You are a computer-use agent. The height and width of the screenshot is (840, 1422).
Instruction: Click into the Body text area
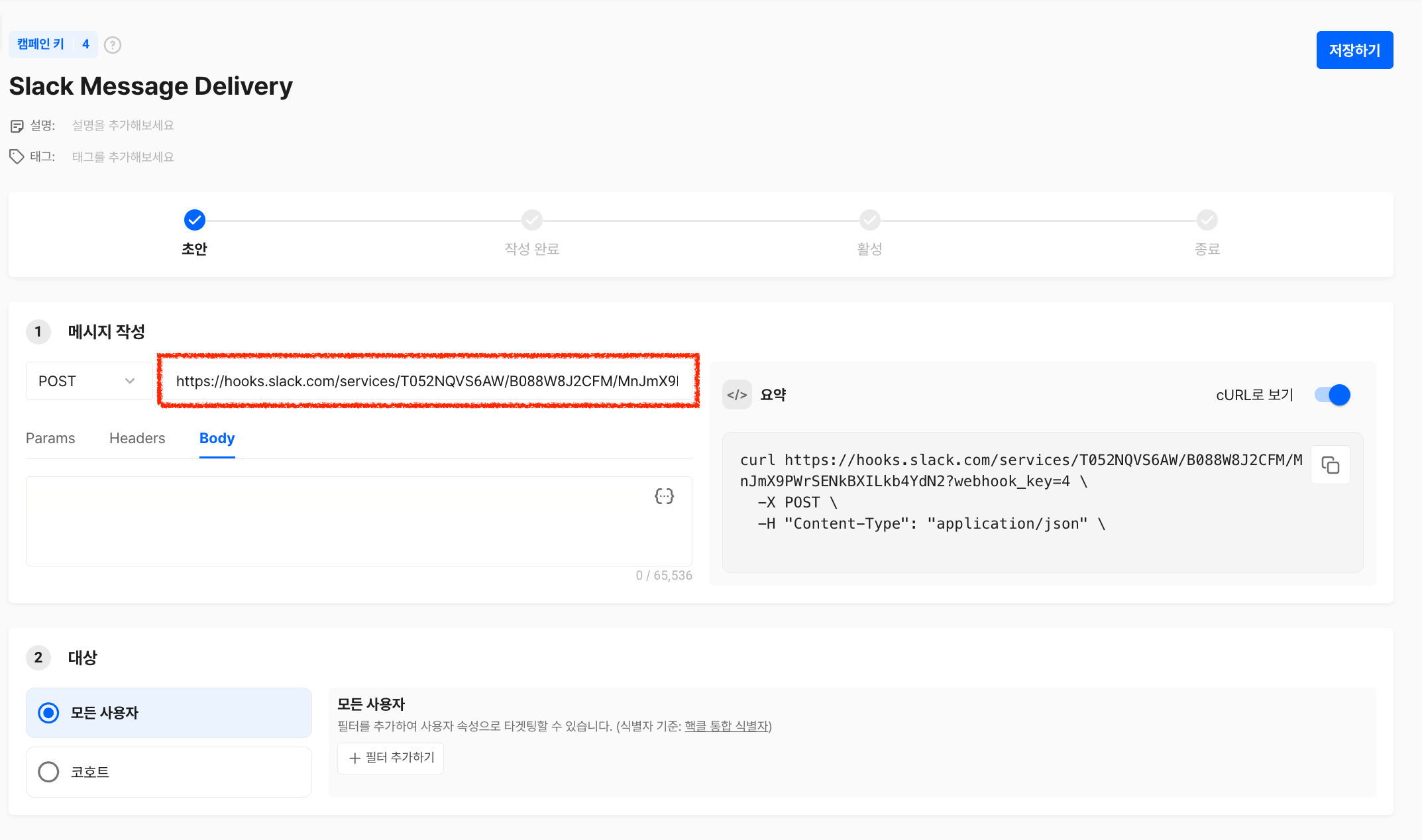point(359,521)
